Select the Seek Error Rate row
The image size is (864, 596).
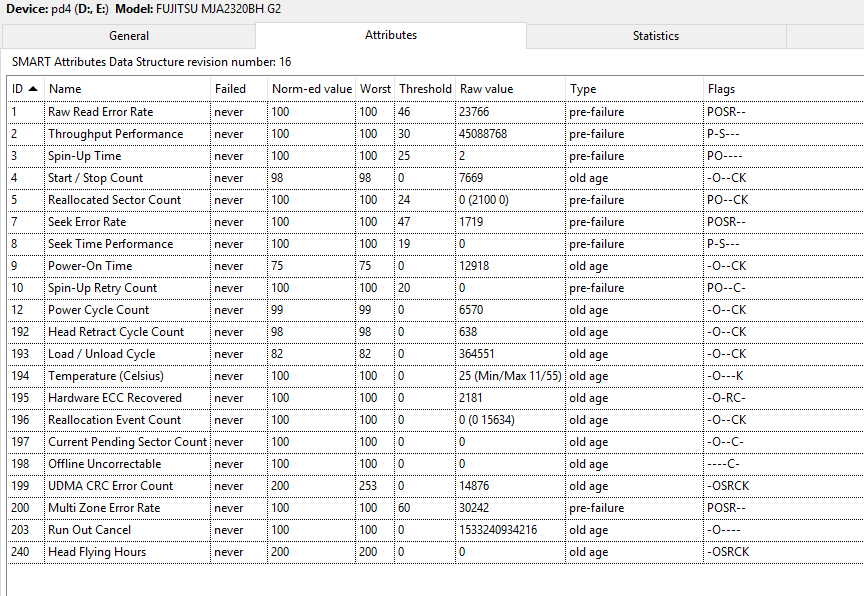pyautogui.click(x=436, y=222)
